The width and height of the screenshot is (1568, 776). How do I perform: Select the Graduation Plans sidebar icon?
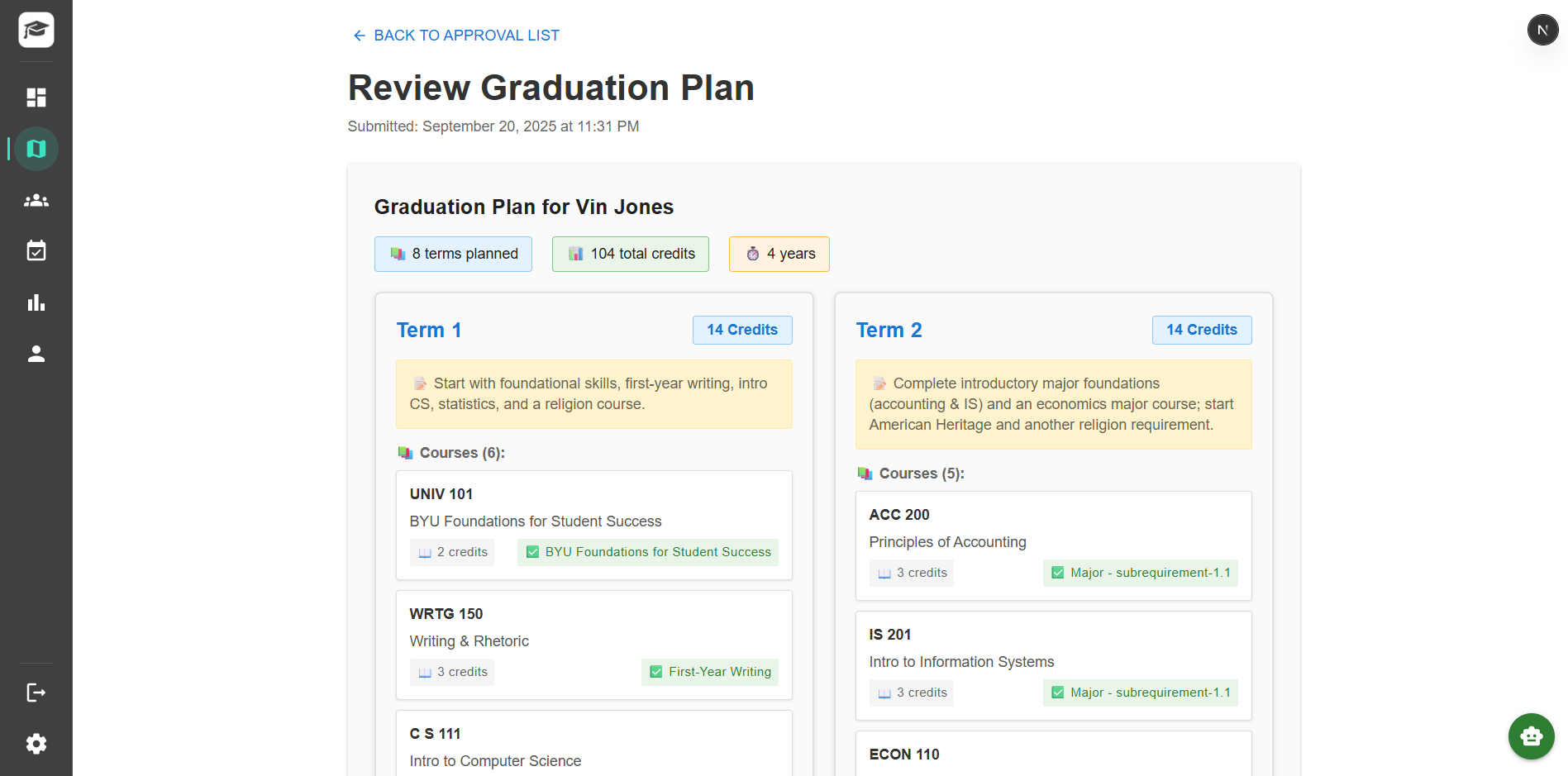click(36, 149)
